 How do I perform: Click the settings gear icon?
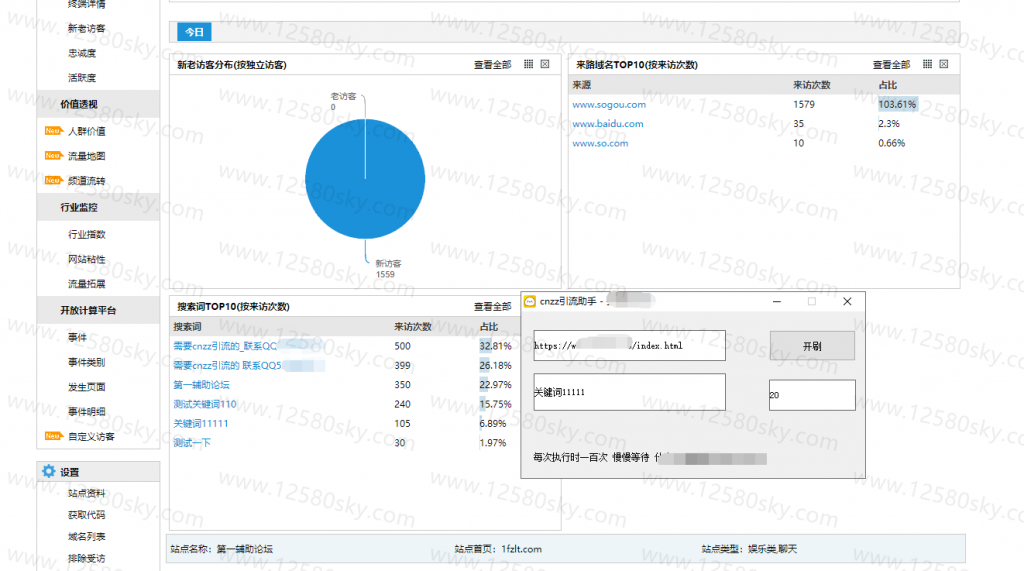[48, 471]
